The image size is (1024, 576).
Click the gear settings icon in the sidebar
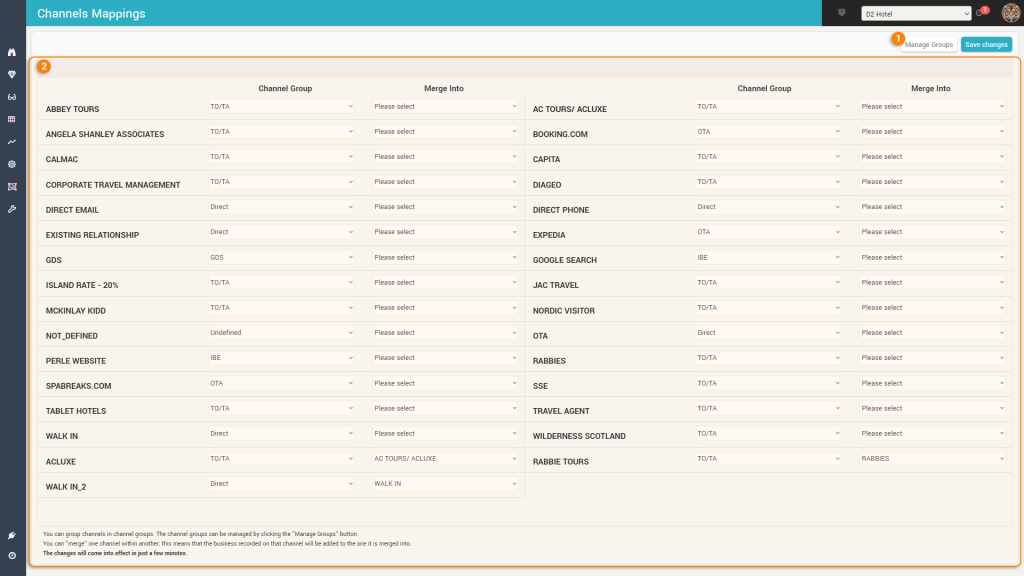coord(12,165)
